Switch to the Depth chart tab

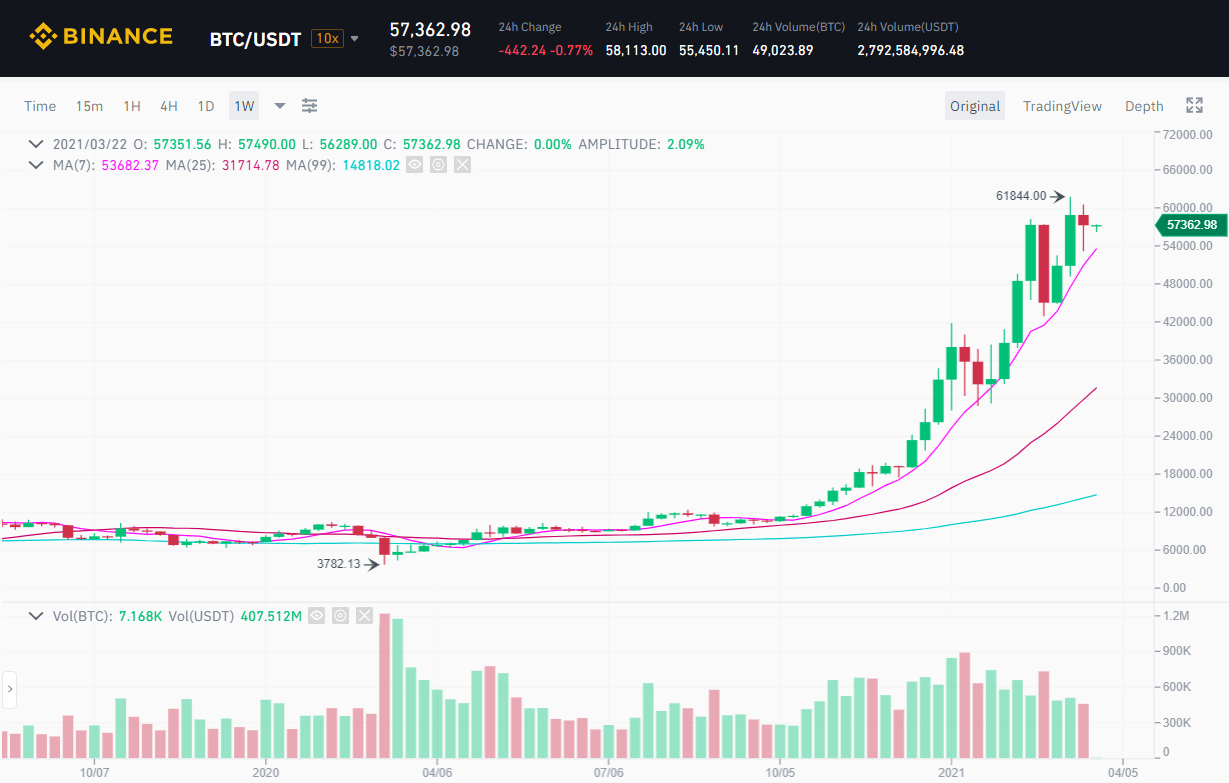click(x=1144, y=106)
